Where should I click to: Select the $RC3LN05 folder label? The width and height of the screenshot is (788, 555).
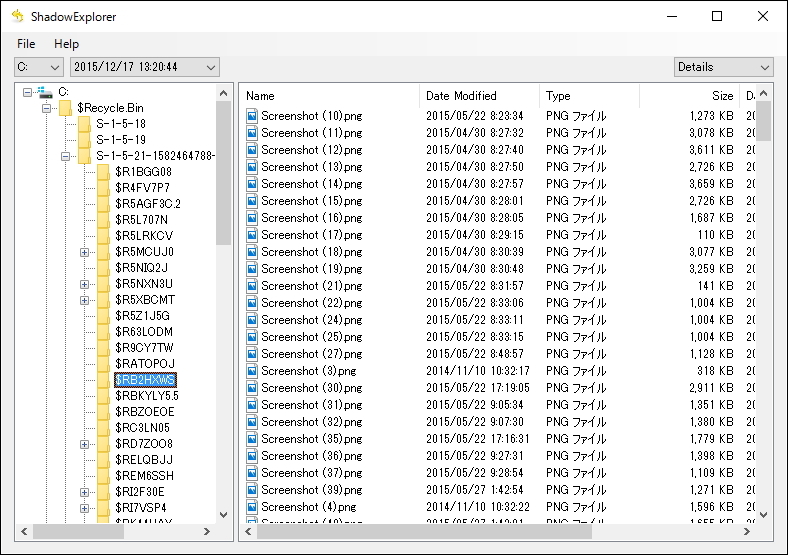(143, 428)
